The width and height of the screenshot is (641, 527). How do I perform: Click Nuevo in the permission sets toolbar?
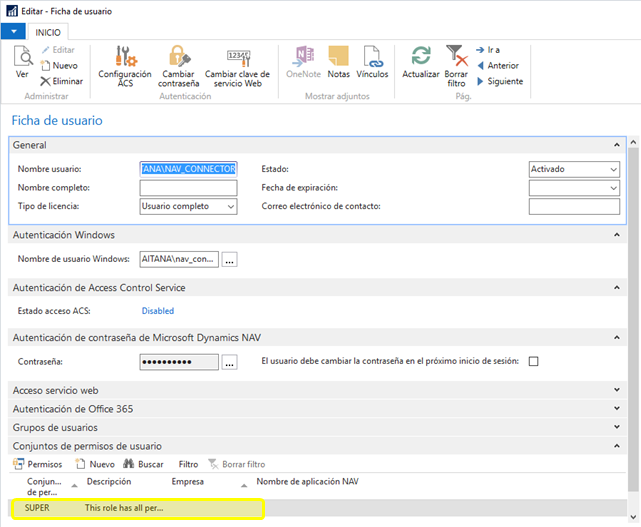point(95,464)
